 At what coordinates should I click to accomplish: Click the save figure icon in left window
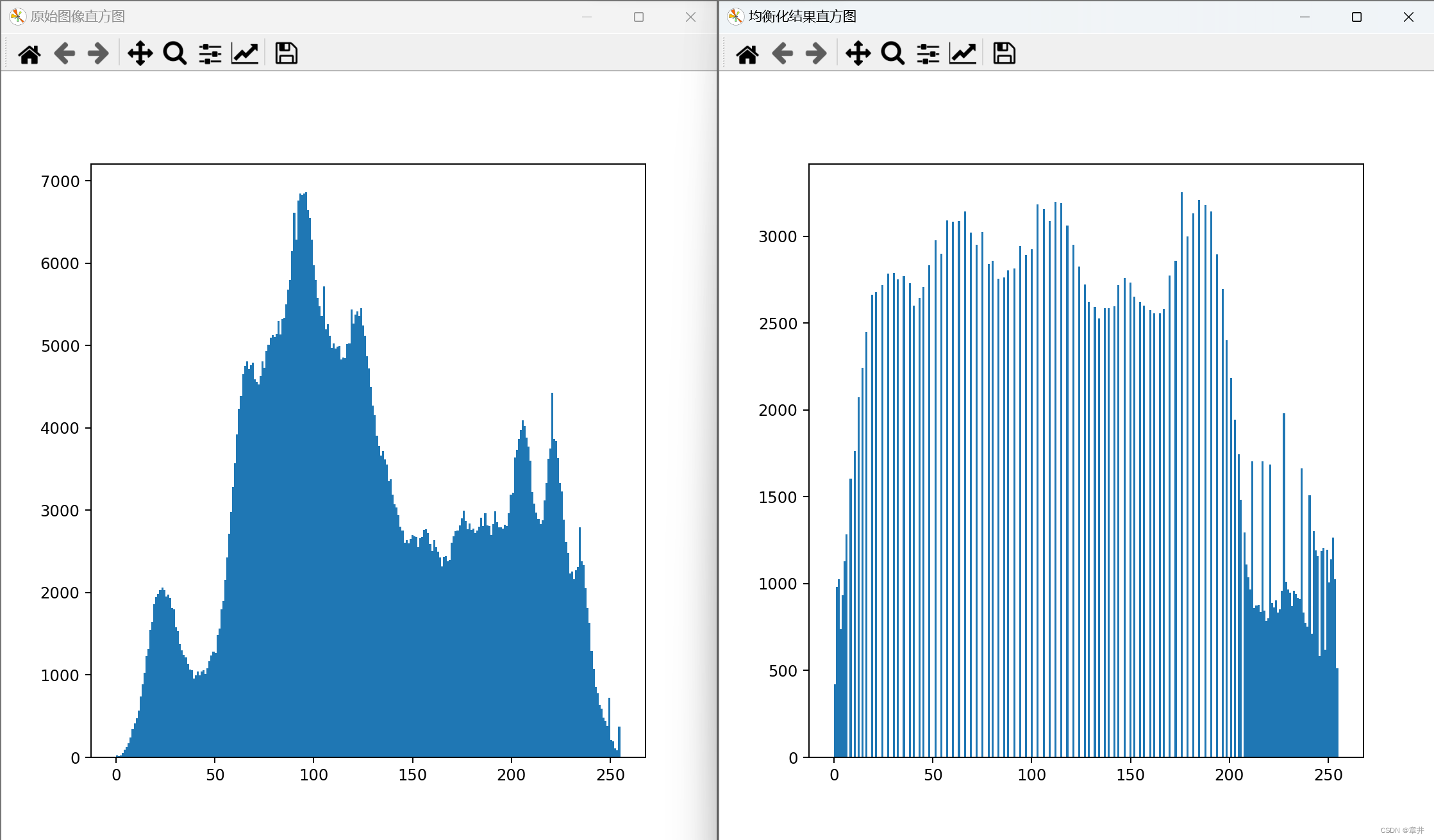click(288, 53)
